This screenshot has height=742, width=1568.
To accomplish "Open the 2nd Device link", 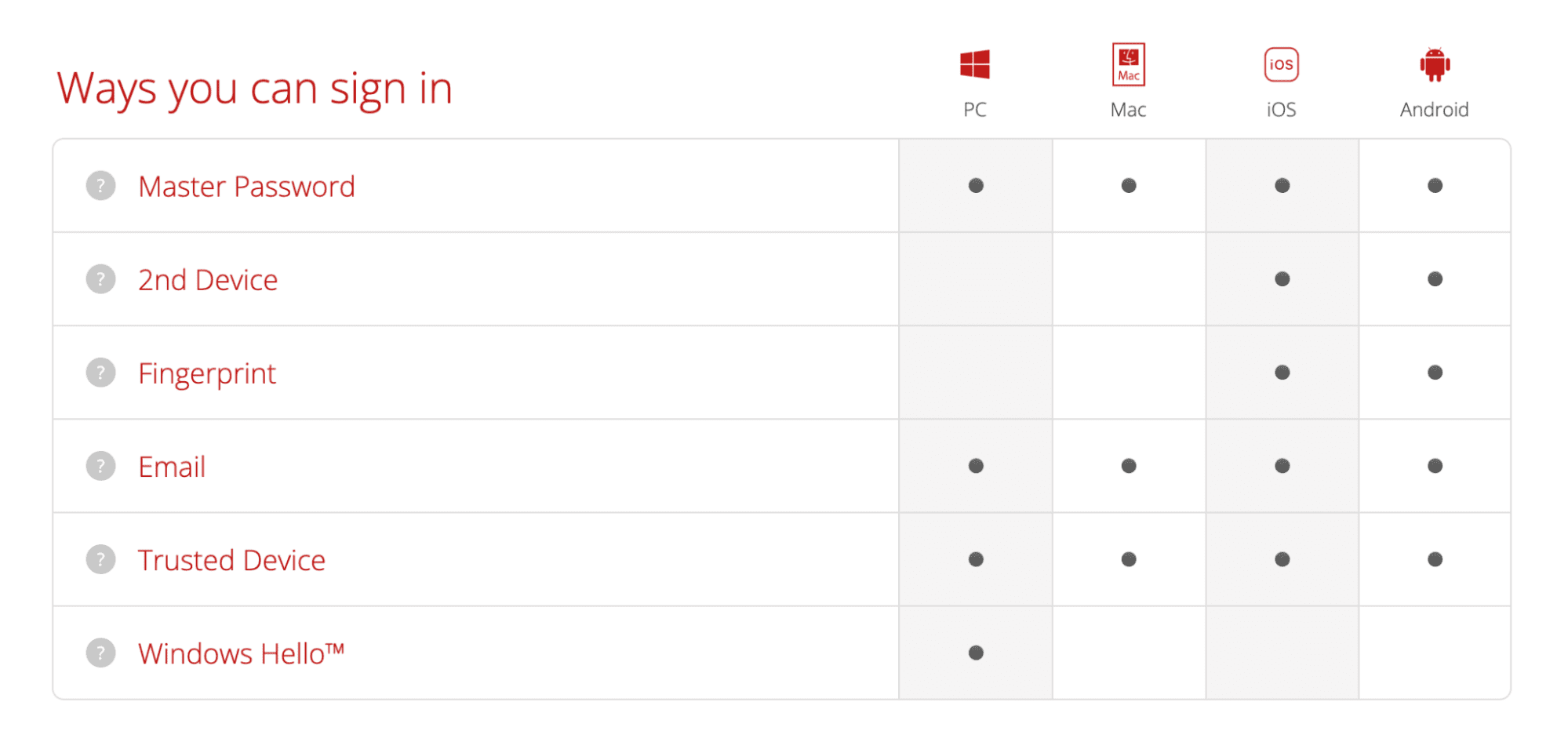I will coord(208,280).
